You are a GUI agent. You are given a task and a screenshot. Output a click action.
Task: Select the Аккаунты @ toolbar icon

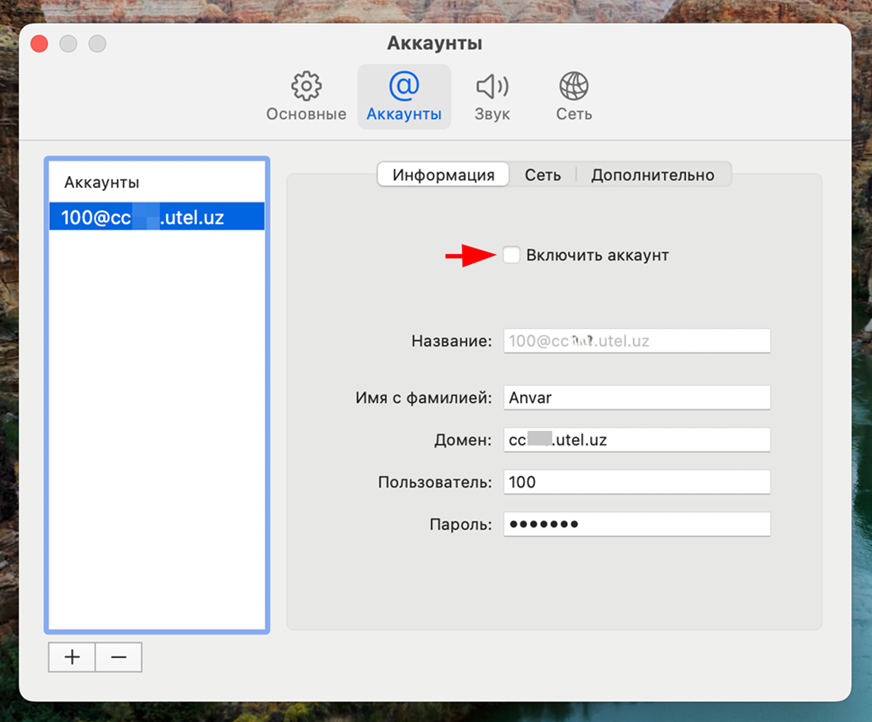404,86
